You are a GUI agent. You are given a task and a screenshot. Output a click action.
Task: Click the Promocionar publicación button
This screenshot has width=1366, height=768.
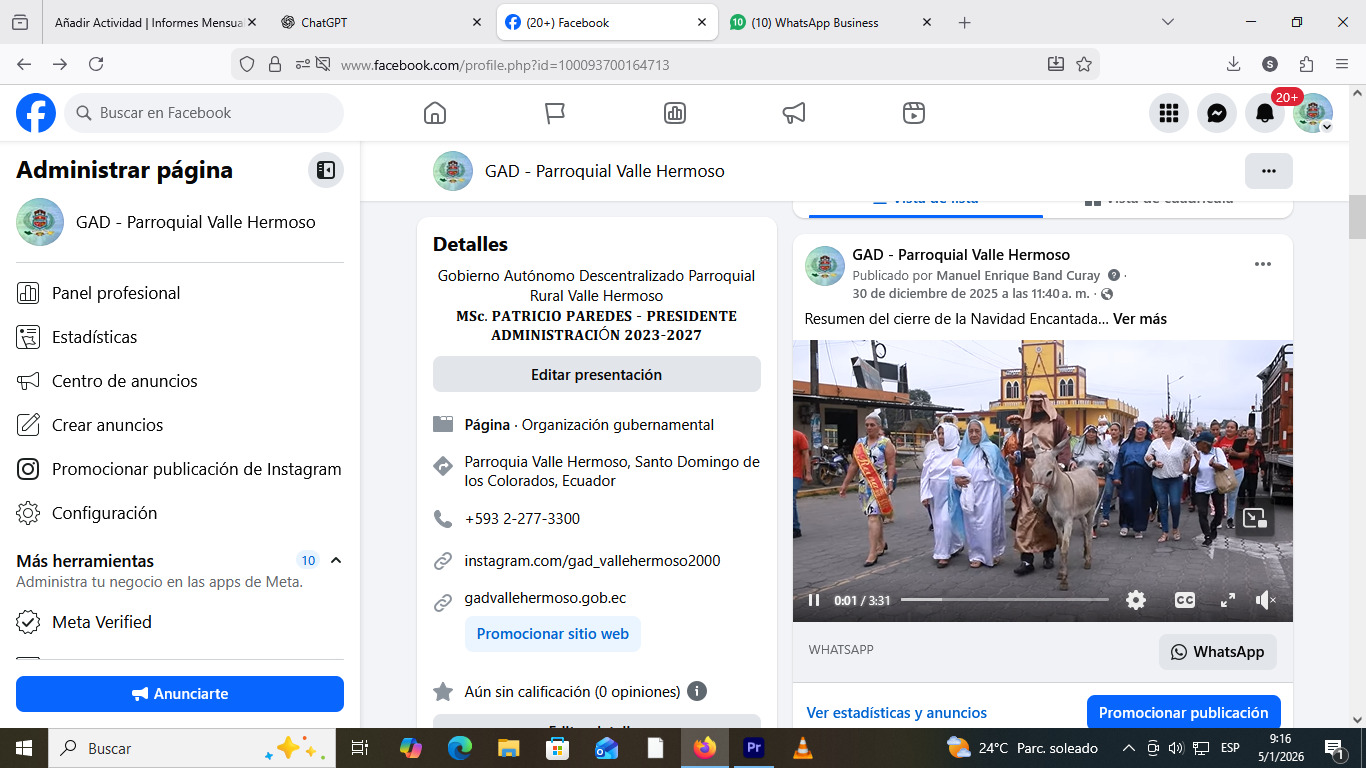1183,713
